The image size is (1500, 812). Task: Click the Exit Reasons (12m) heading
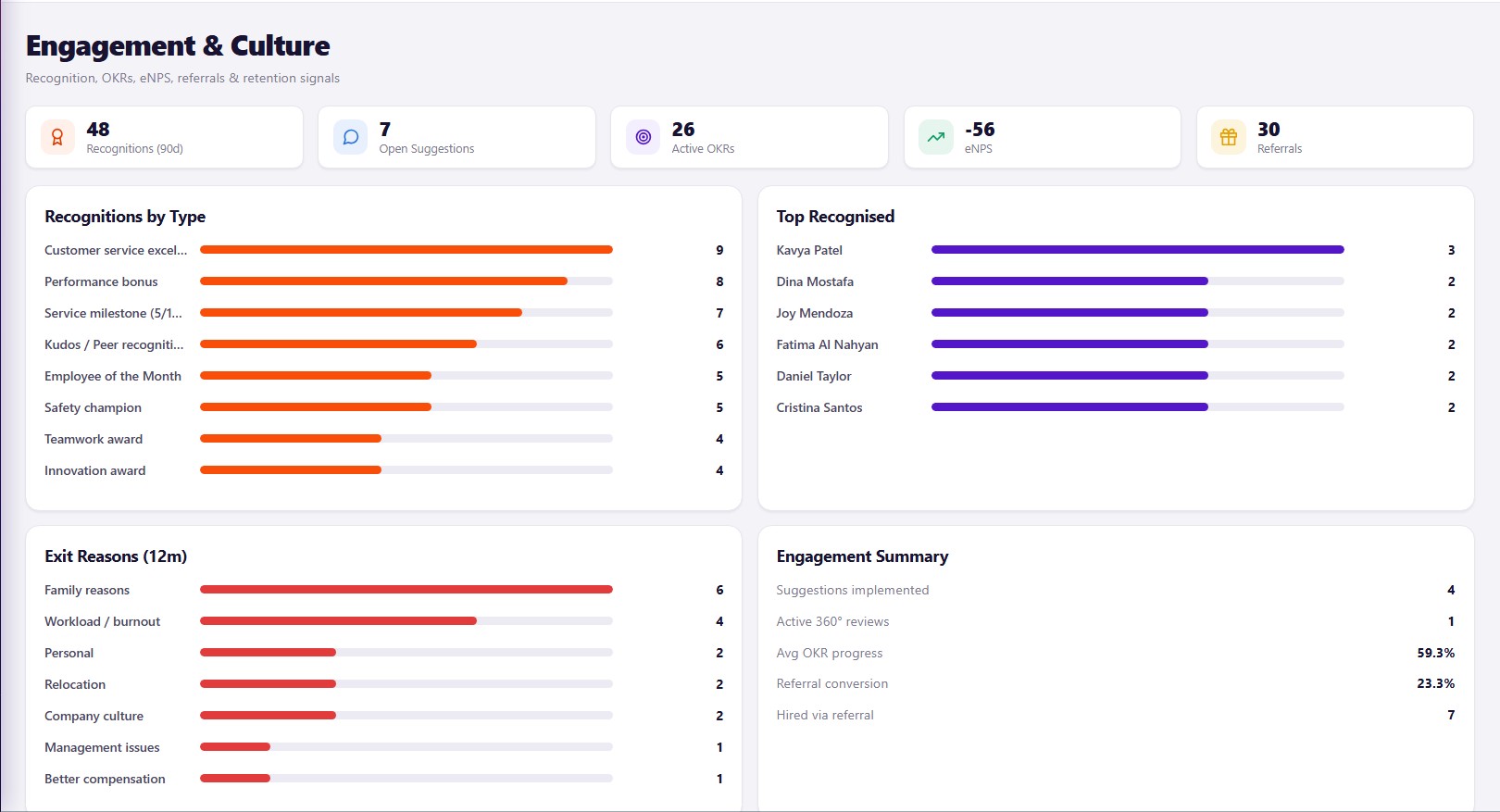tap(116, 556)
